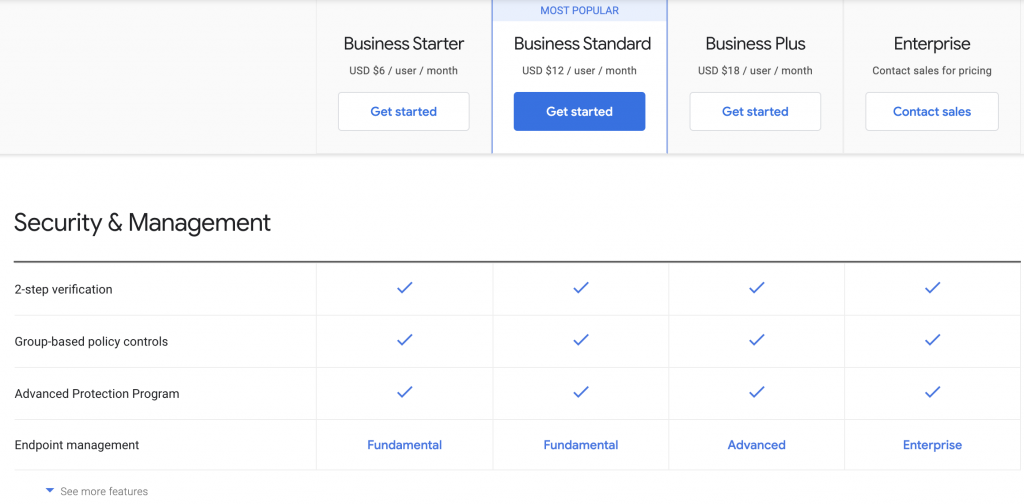Click Enterprise's Group-based policy controls checkmark
Image resolution: width=1024 pixels, height=504 pixels.
coord(933,339)
